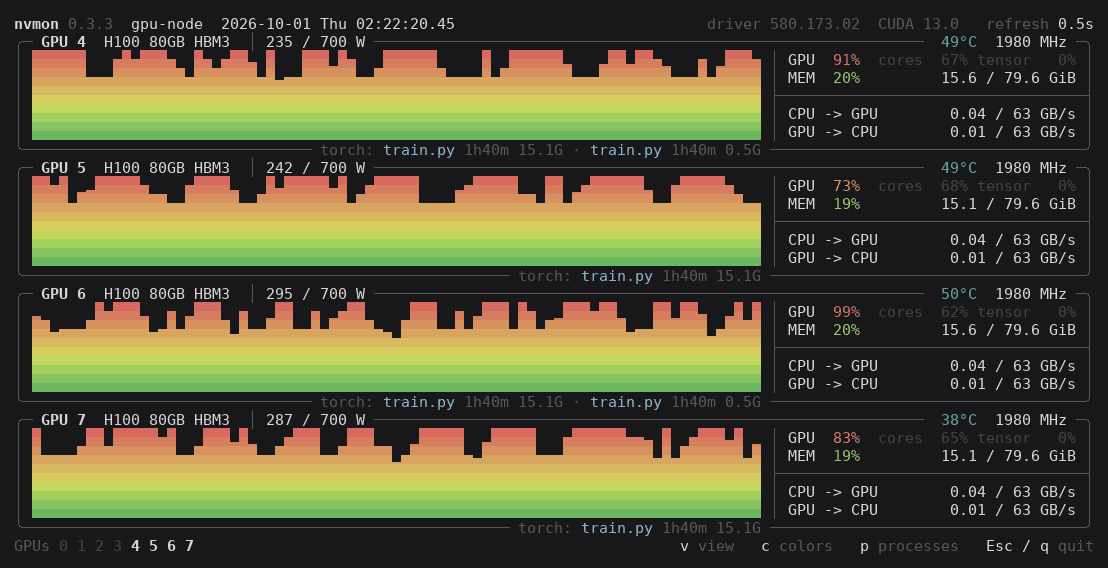Click GPU 6 utilization history graph
1108x568 pixels.
396,347
